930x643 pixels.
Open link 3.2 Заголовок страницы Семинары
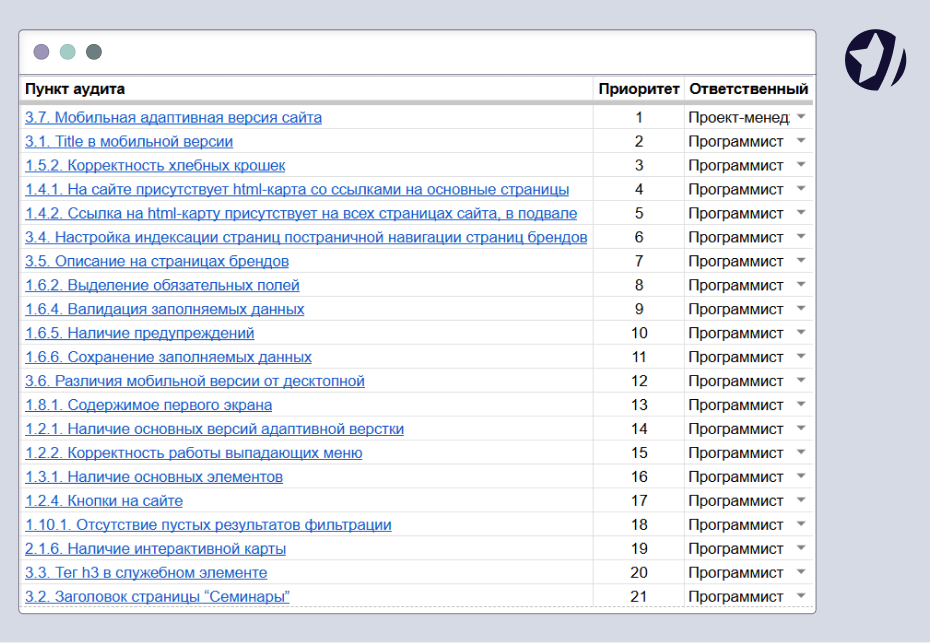[157, 597]
